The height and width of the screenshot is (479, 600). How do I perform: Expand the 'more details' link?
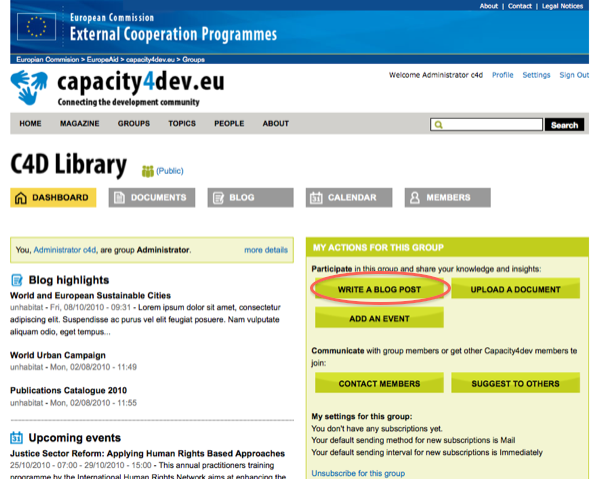[265, 249]
